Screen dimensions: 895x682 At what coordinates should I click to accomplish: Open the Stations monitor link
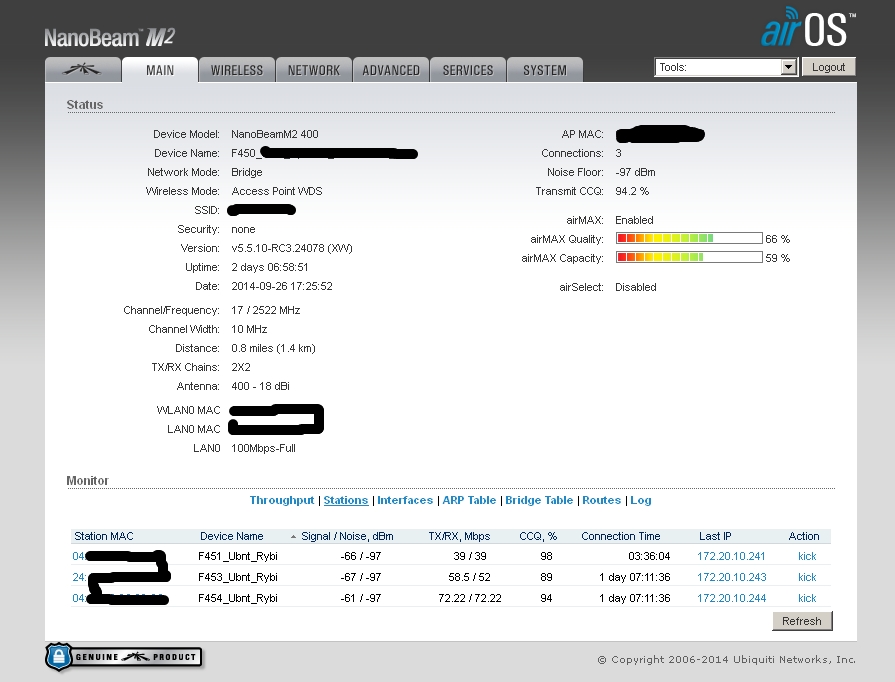(346, 500)
